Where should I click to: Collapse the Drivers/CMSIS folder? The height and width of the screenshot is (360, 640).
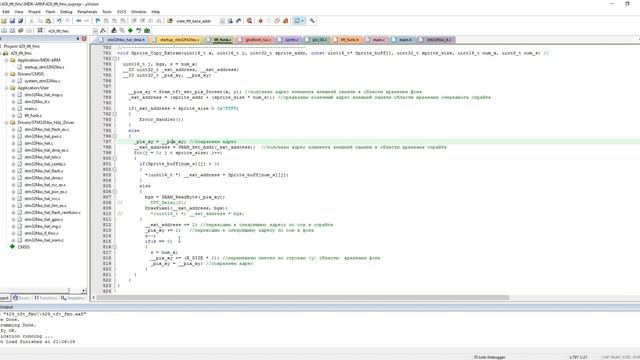click(7, 74)
